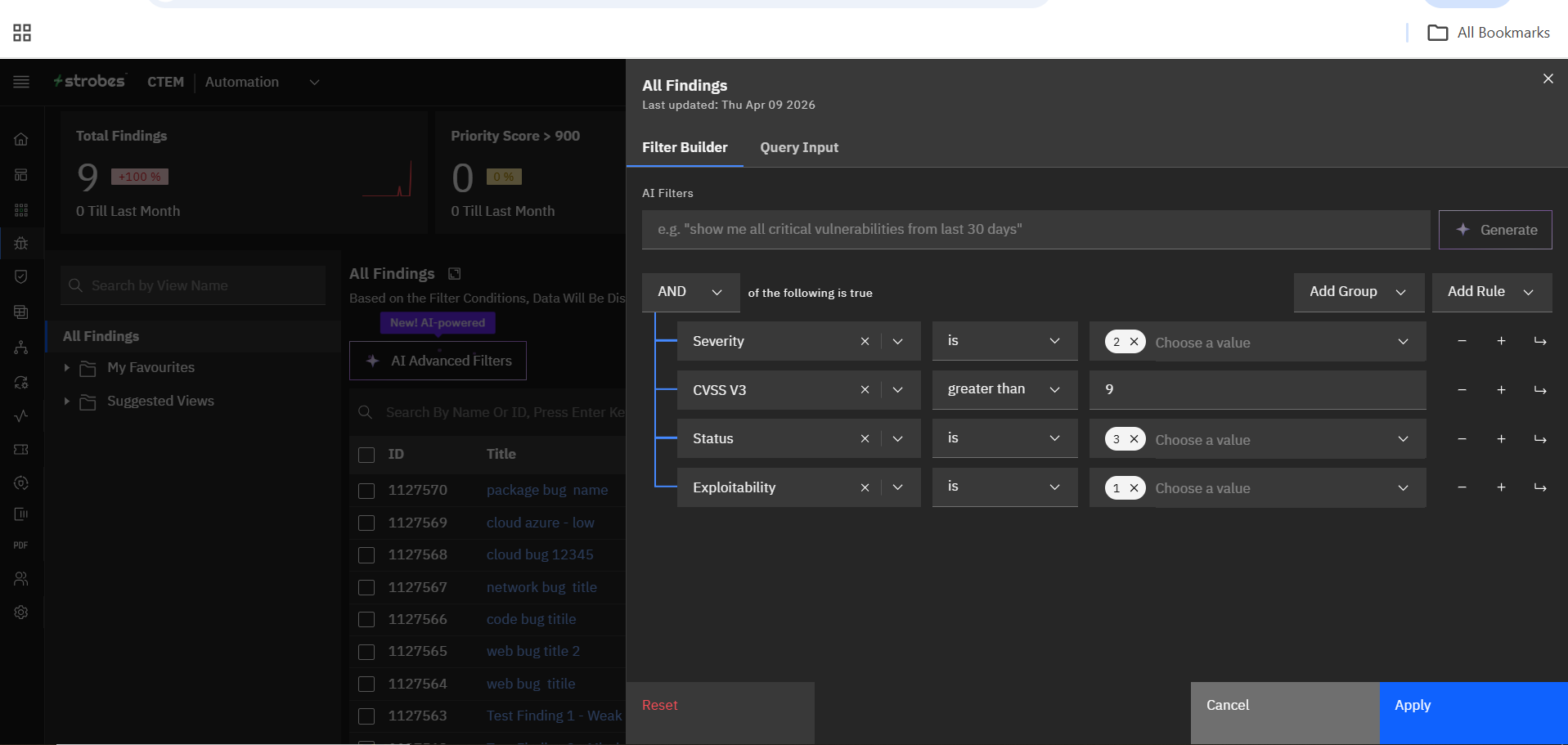Toggle the select-all checkbox in table header
Screen dimensions: 1568x745
(x=366, y=455)
